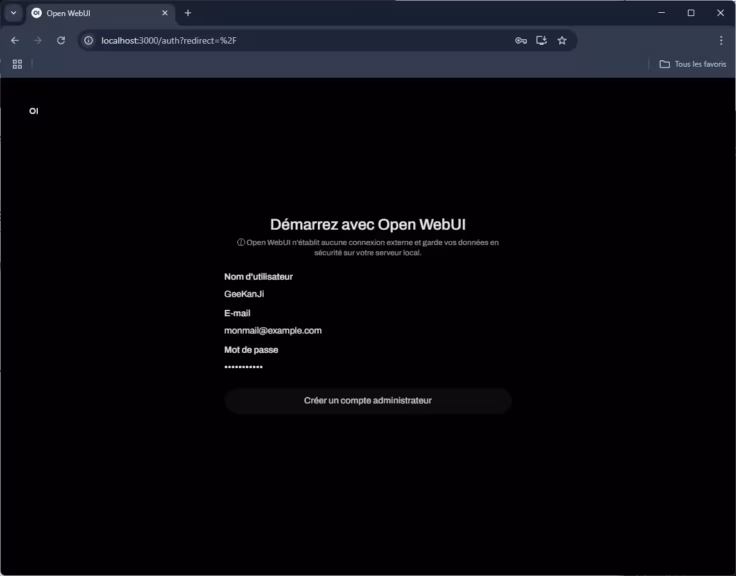Reload the page with the refresh icon
Image resolution: width=736 pixels, height=576 pixels.
click(61, 40)
